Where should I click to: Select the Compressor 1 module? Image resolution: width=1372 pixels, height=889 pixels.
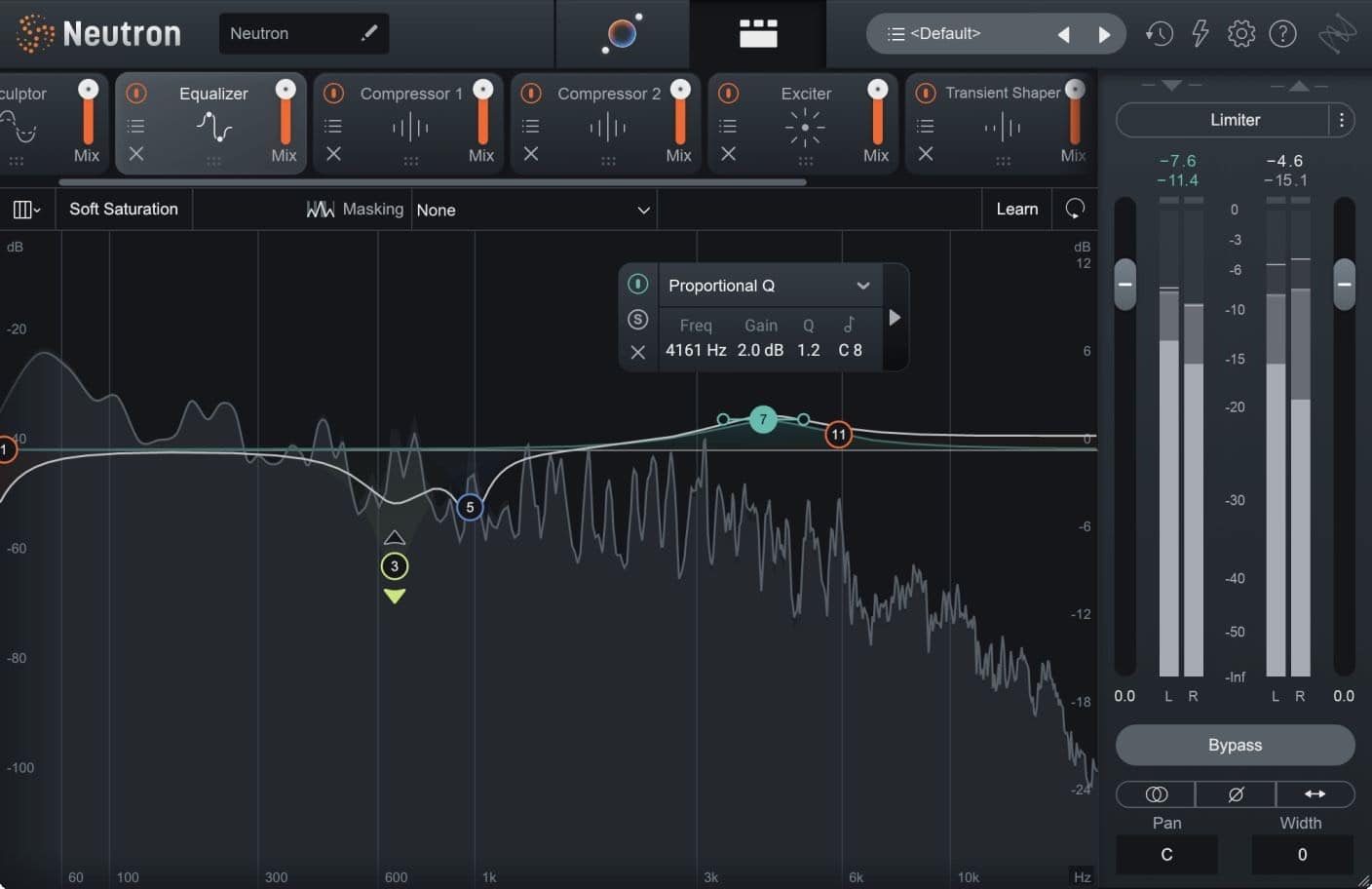(x=410, y=94)
